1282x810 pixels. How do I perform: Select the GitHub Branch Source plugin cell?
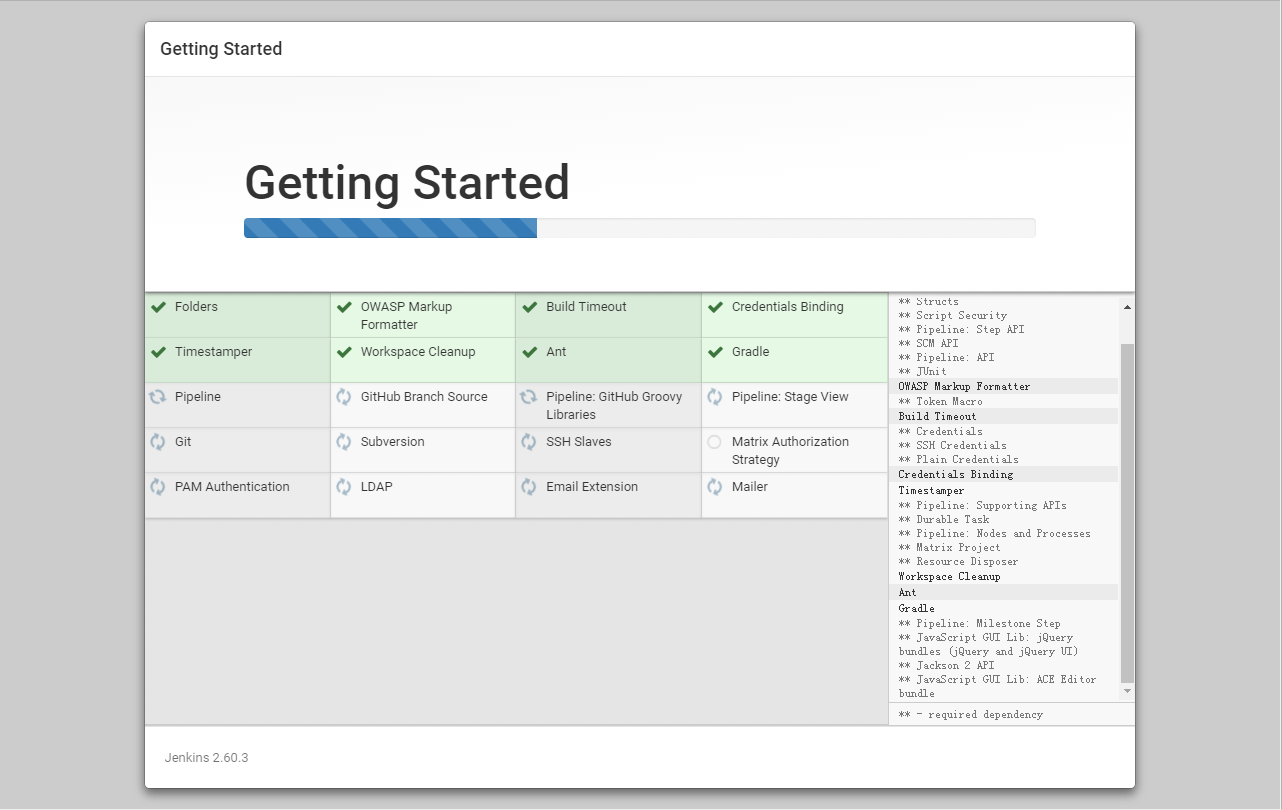[423, 405]
